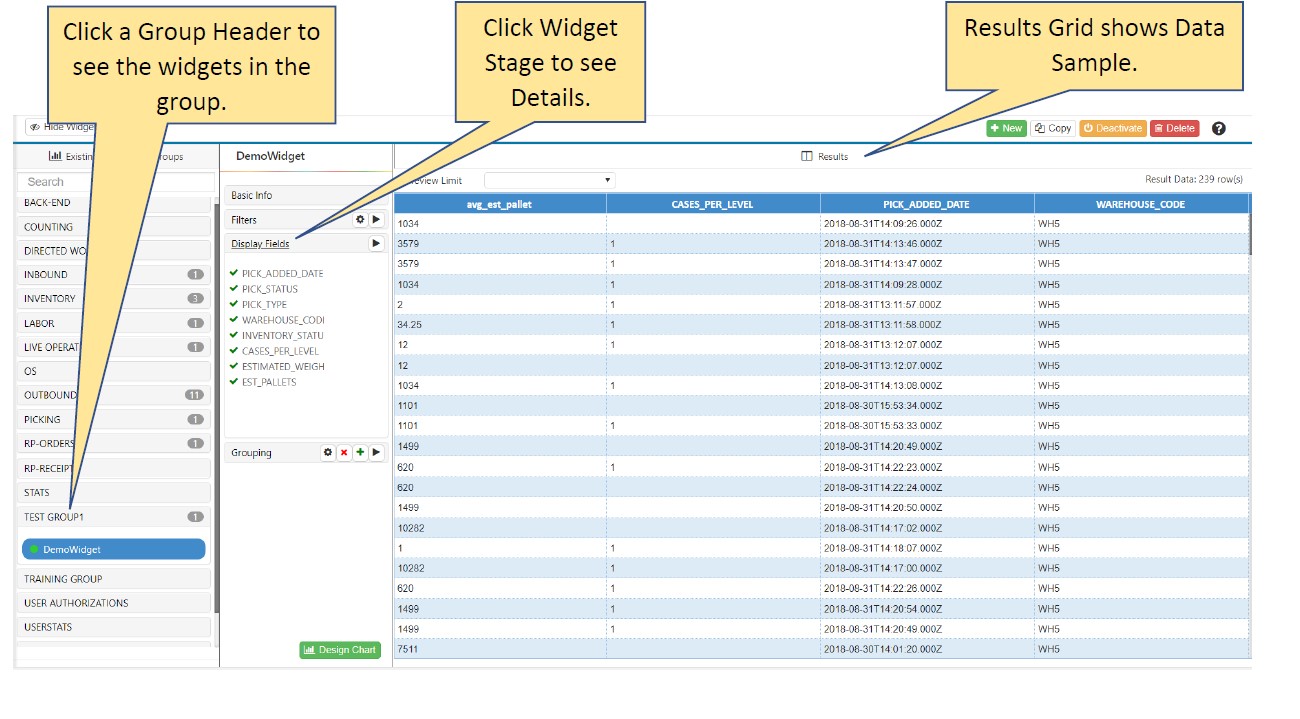The image size is (1300, 719).
Task: Select DemoWidget in TEST GROUP1
Action: pyautogui.click(x=113, y=550)
